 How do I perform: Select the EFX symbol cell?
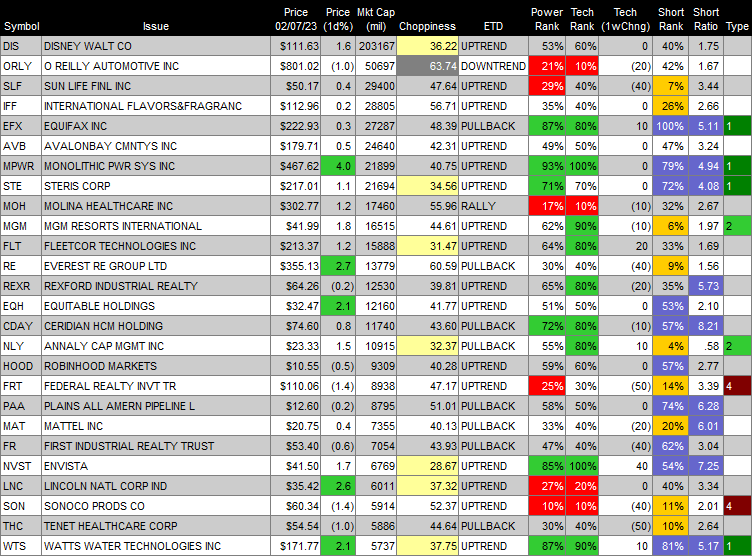pos(21,126)
